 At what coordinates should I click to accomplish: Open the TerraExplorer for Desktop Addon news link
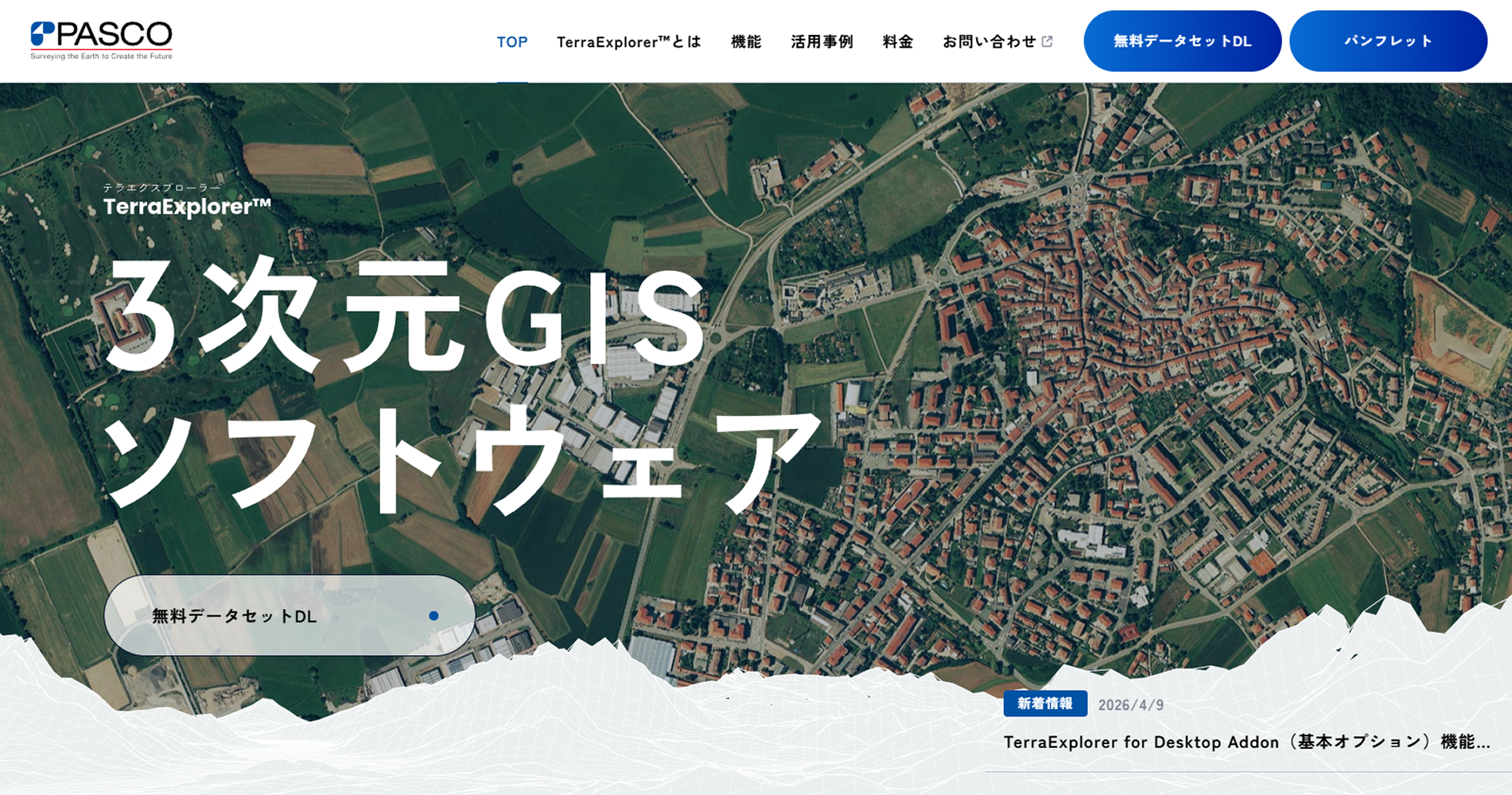[1246, 742]
